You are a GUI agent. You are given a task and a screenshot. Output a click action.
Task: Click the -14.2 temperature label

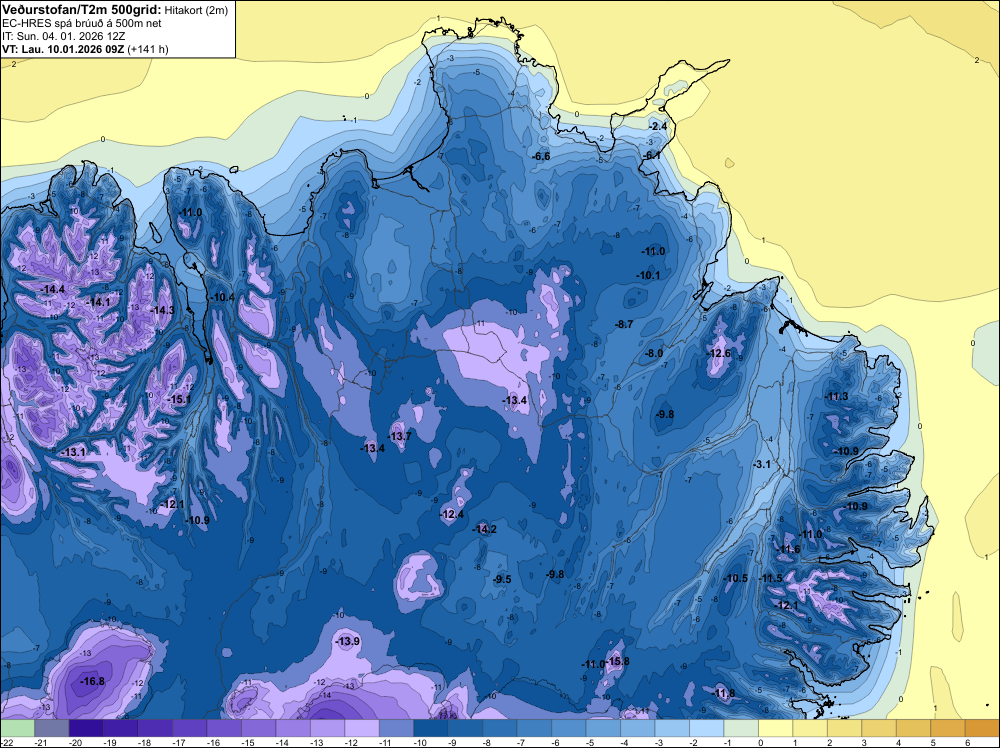(484, 529)
